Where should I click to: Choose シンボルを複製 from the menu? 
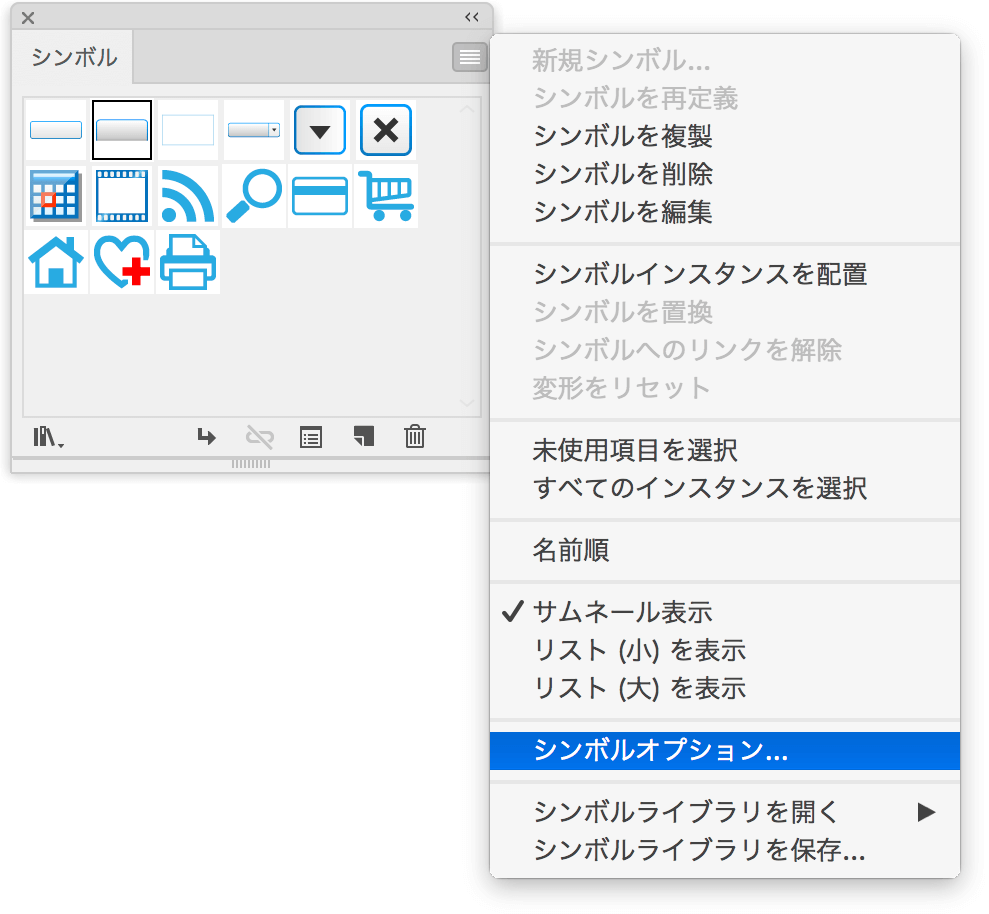click(725, 136)
